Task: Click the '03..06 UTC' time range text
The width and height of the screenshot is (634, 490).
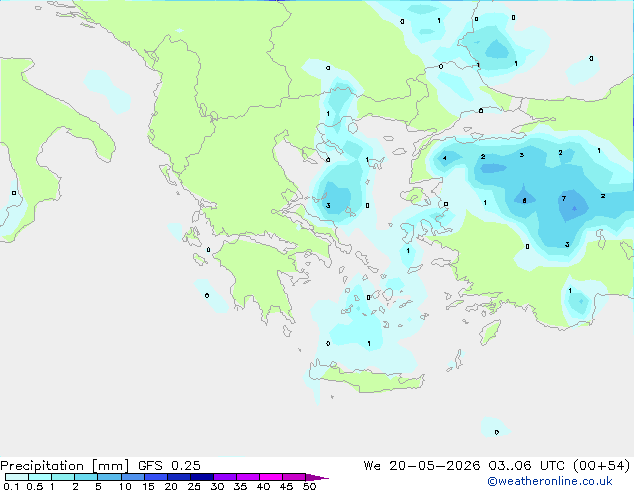Action: coord(526,466)
